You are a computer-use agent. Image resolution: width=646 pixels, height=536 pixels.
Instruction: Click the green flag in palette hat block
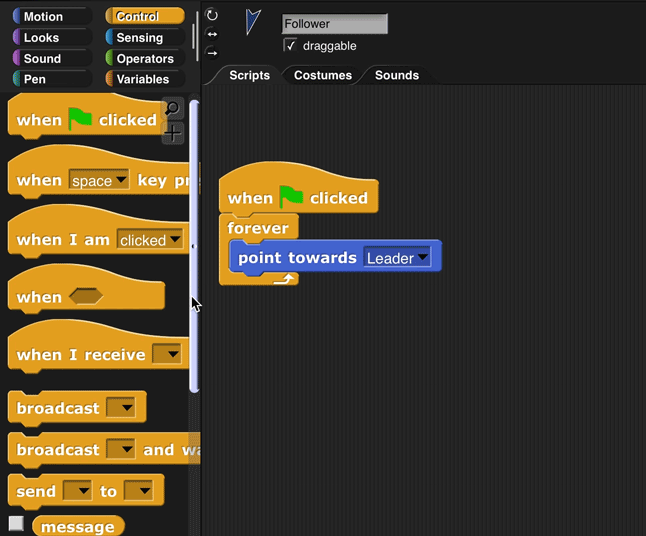pyautogui.click(x=80, y=119)
